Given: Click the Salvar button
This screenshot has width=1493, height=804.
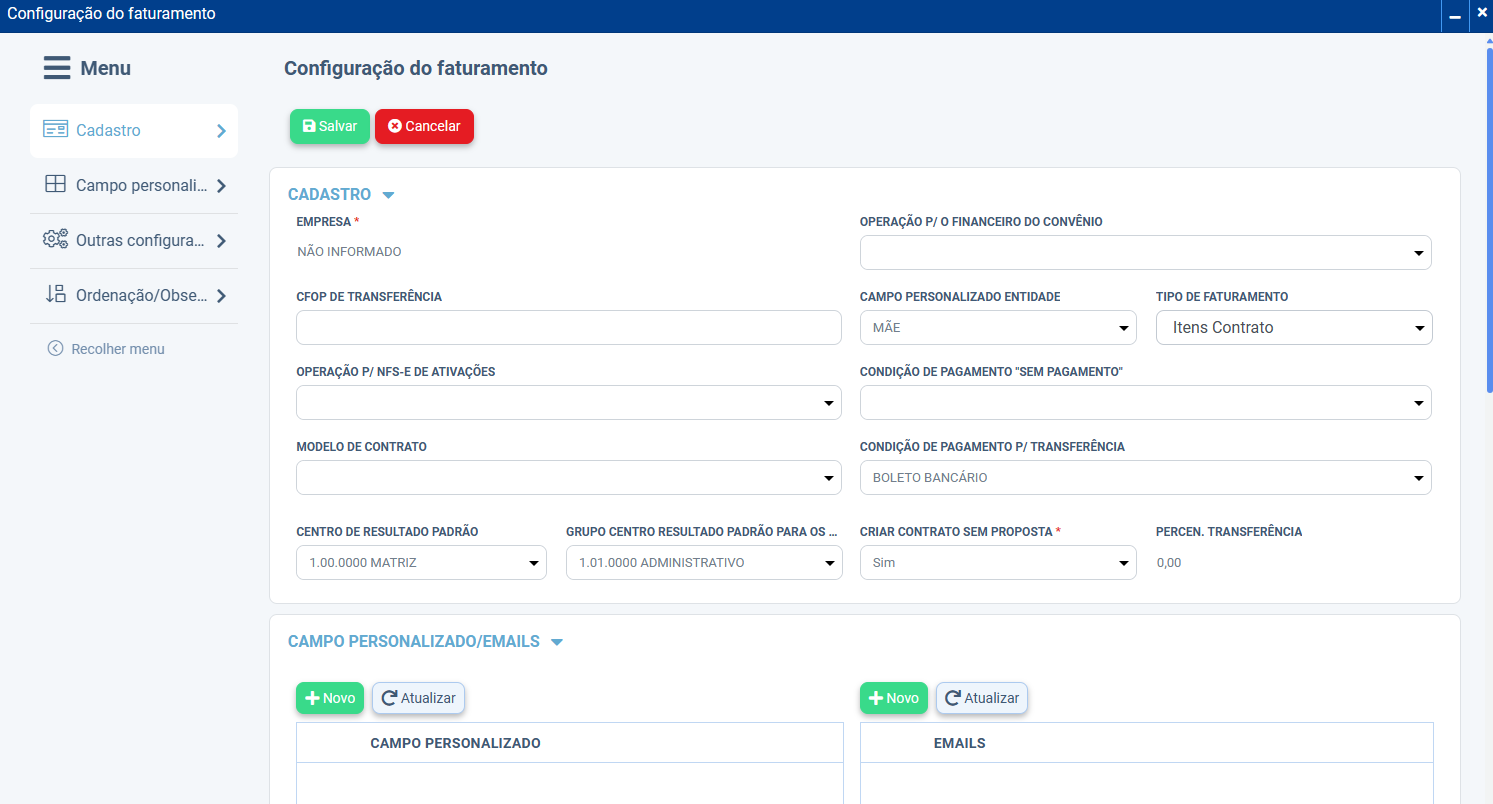Looking at the screenshot, I should pyautogui.click(x=330, y=126).
